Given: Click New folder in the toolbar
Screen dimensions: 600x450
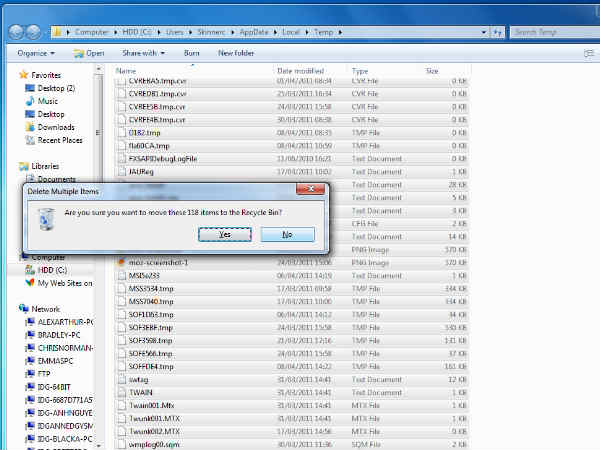Looking at the screenshot, I should 236,53.
